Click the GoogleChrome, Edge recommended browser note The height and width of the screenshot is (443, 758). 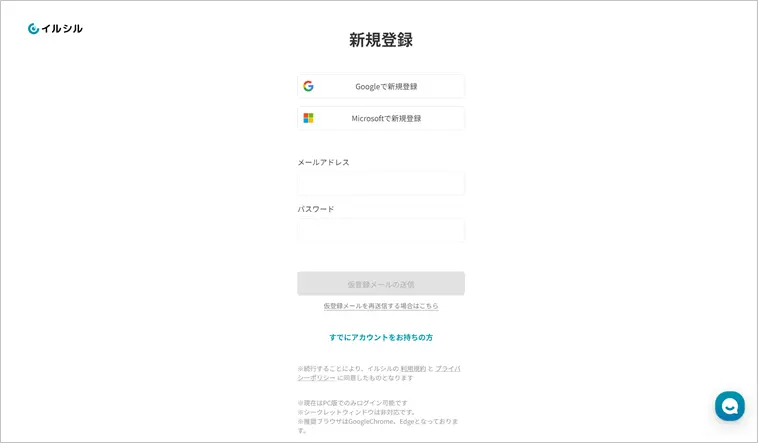point(378,426)
